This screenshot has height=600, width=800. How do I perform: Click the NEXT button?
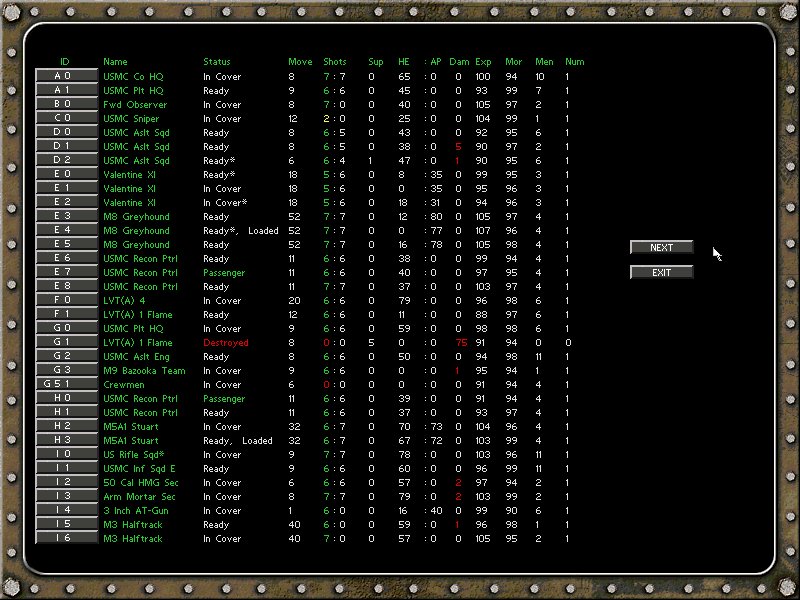tap(662, 247)
